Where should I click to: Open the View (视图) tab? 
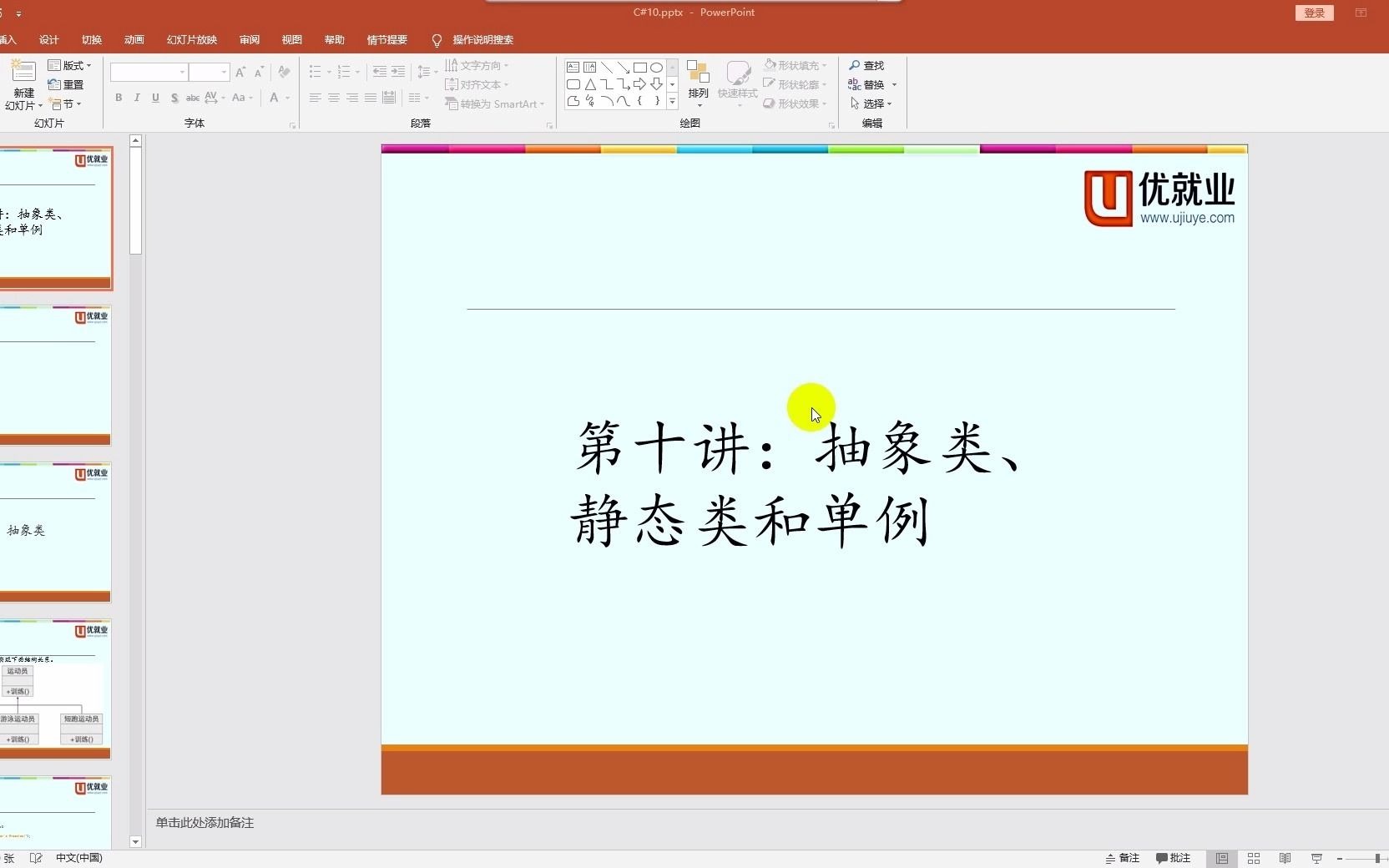coord(292,40)
